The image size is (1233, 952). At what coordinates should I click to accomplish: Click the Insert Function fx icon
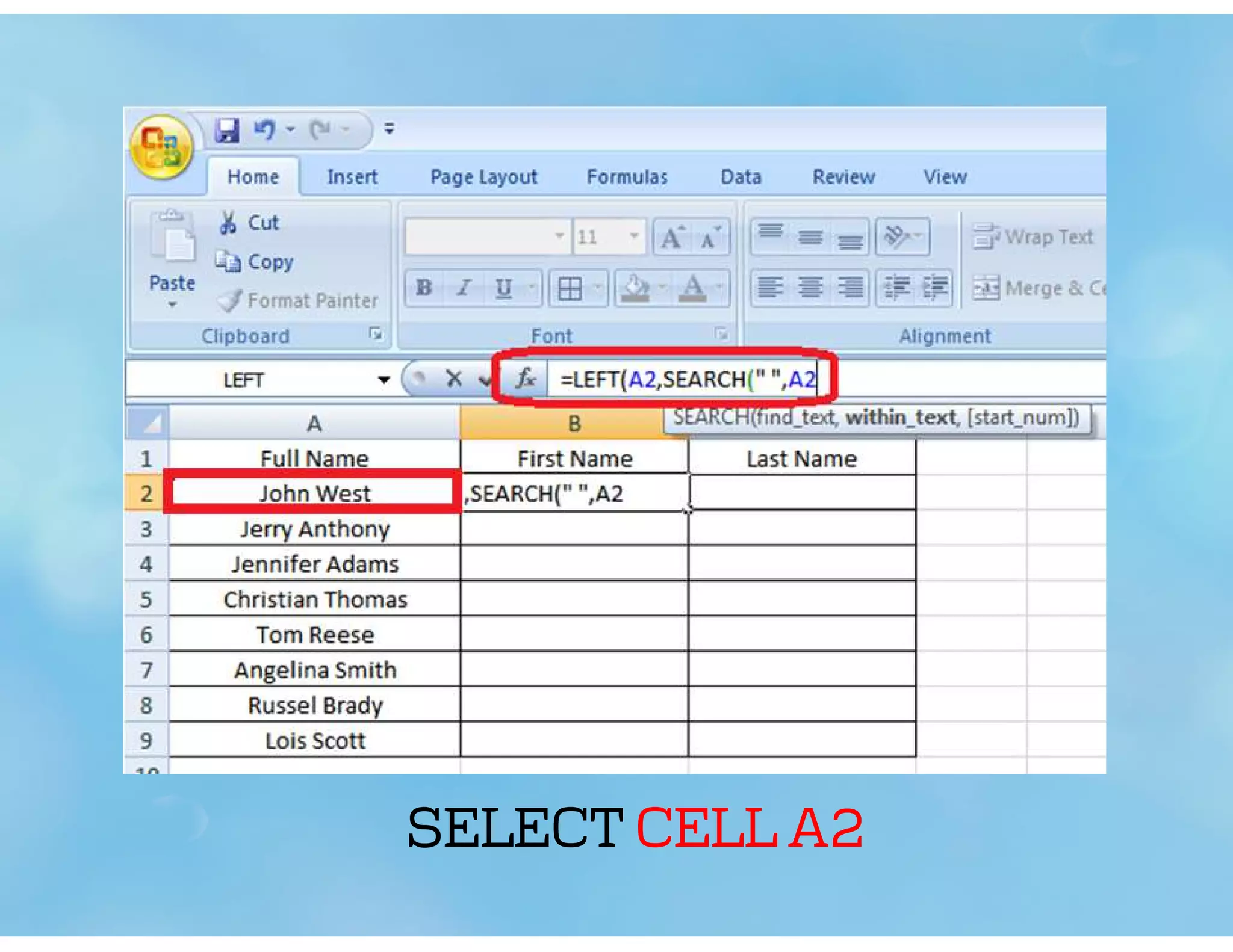(525, 379)
